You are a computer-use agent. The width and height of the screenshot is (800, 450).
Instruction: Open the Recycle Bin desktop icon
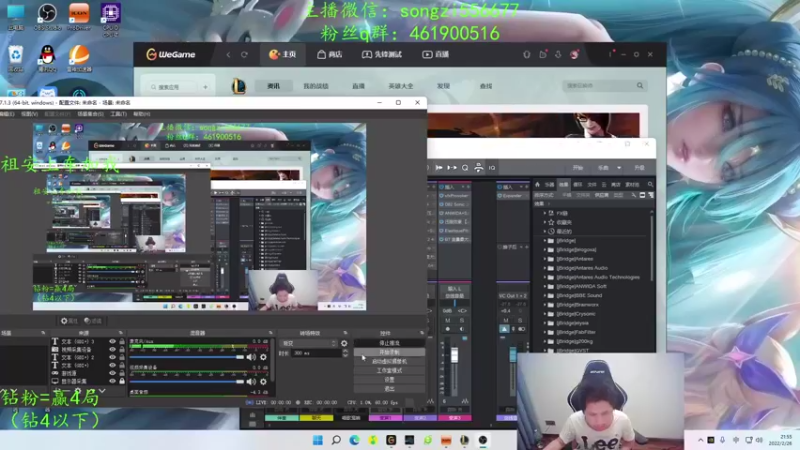point(16,57)
